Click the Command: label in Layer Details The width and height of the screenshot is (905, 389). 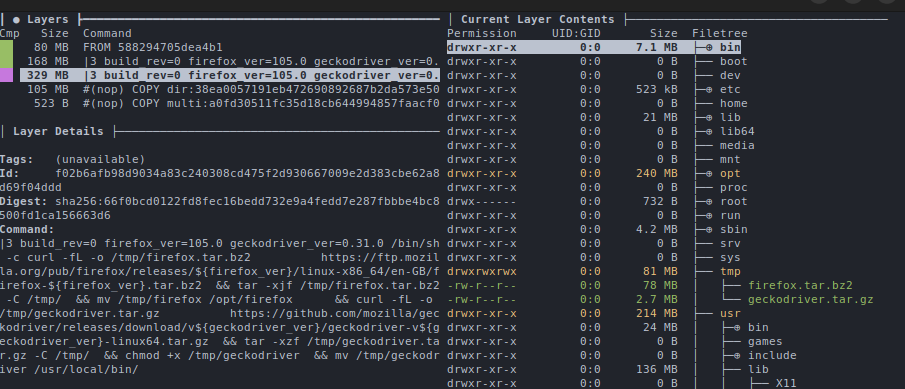coord(27,230)
